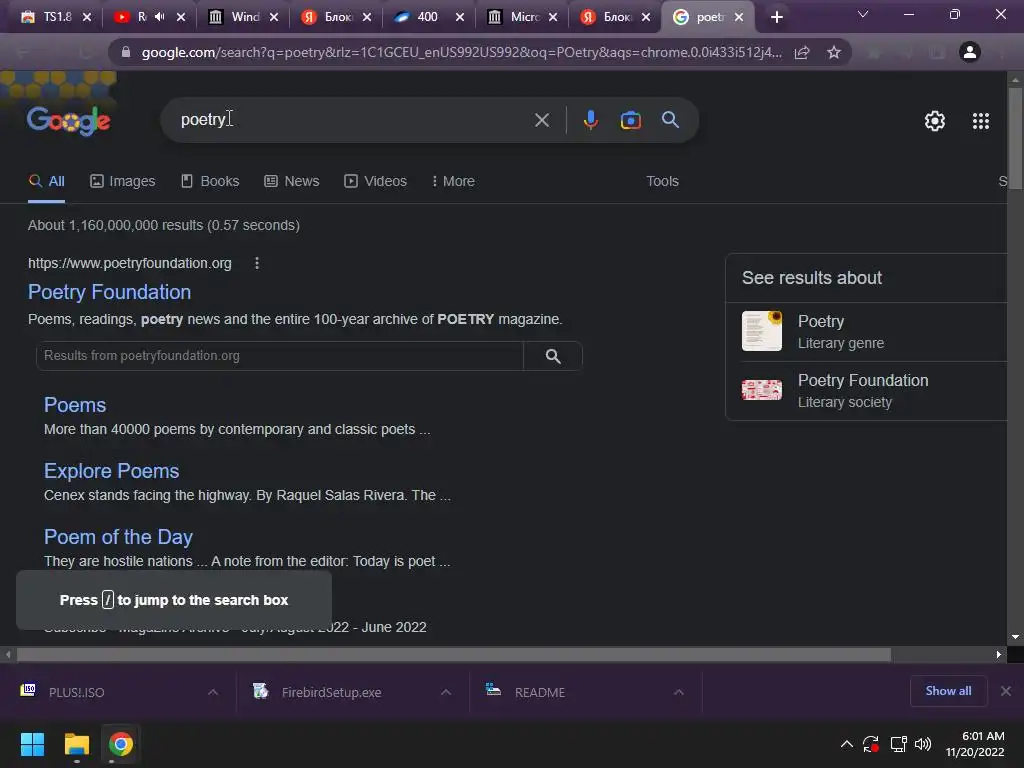
Task: Start voice search with the microphone icon
Action: pyautogui.click(x=590, y=120)
